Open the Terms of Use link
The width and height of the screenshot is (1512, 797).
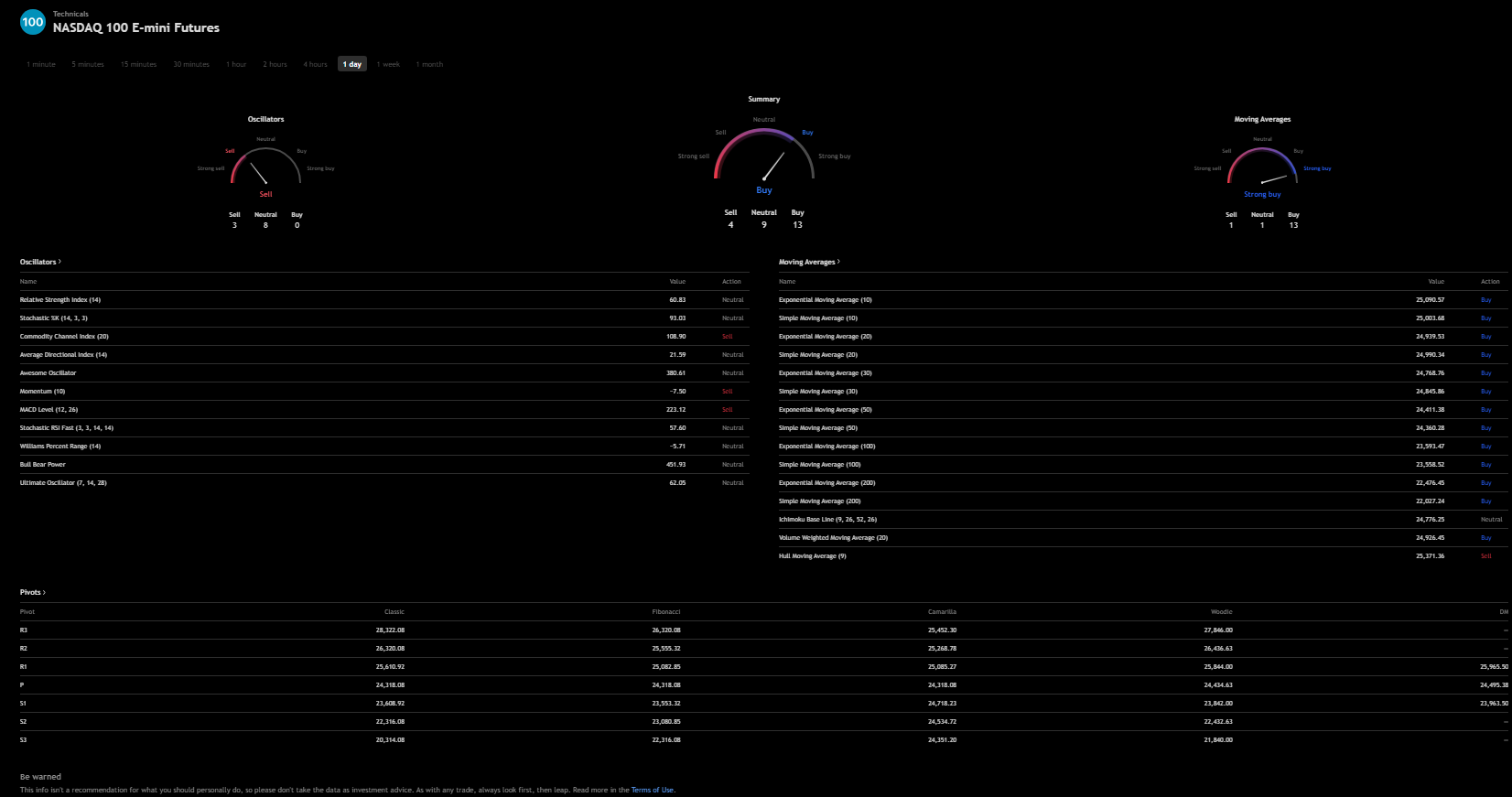(x=653, y=790)
